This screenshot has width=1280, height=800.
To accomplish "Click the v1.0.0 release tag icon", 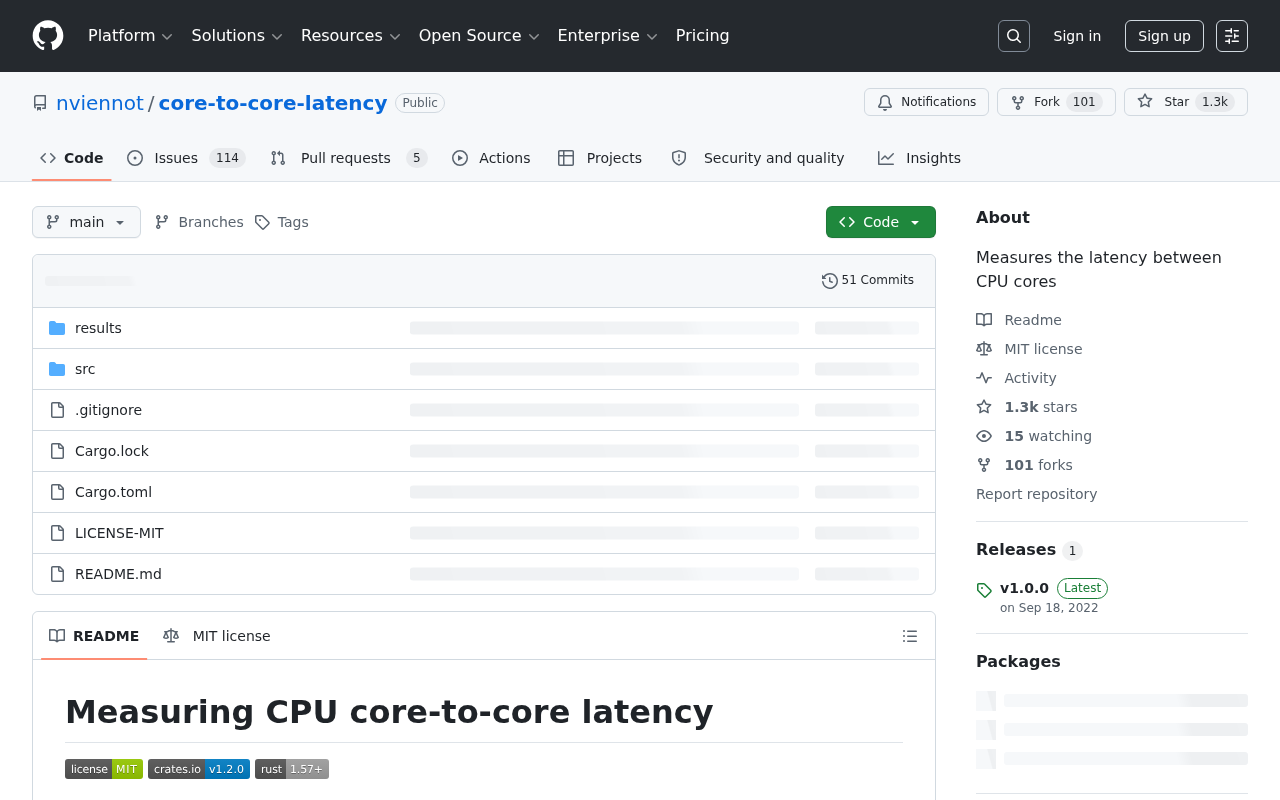I will pos(984,590).
